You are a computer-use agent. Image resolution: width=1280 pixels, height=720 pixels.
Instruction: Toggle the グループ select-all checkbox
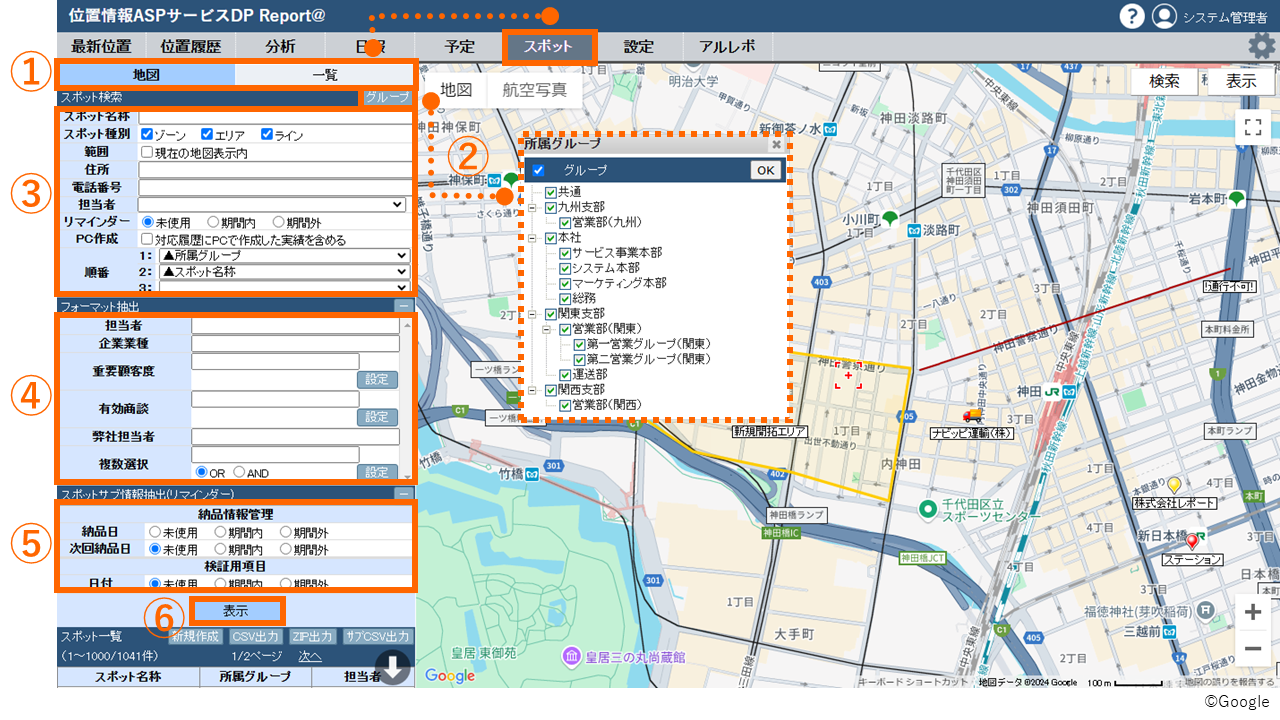point(538,170)
